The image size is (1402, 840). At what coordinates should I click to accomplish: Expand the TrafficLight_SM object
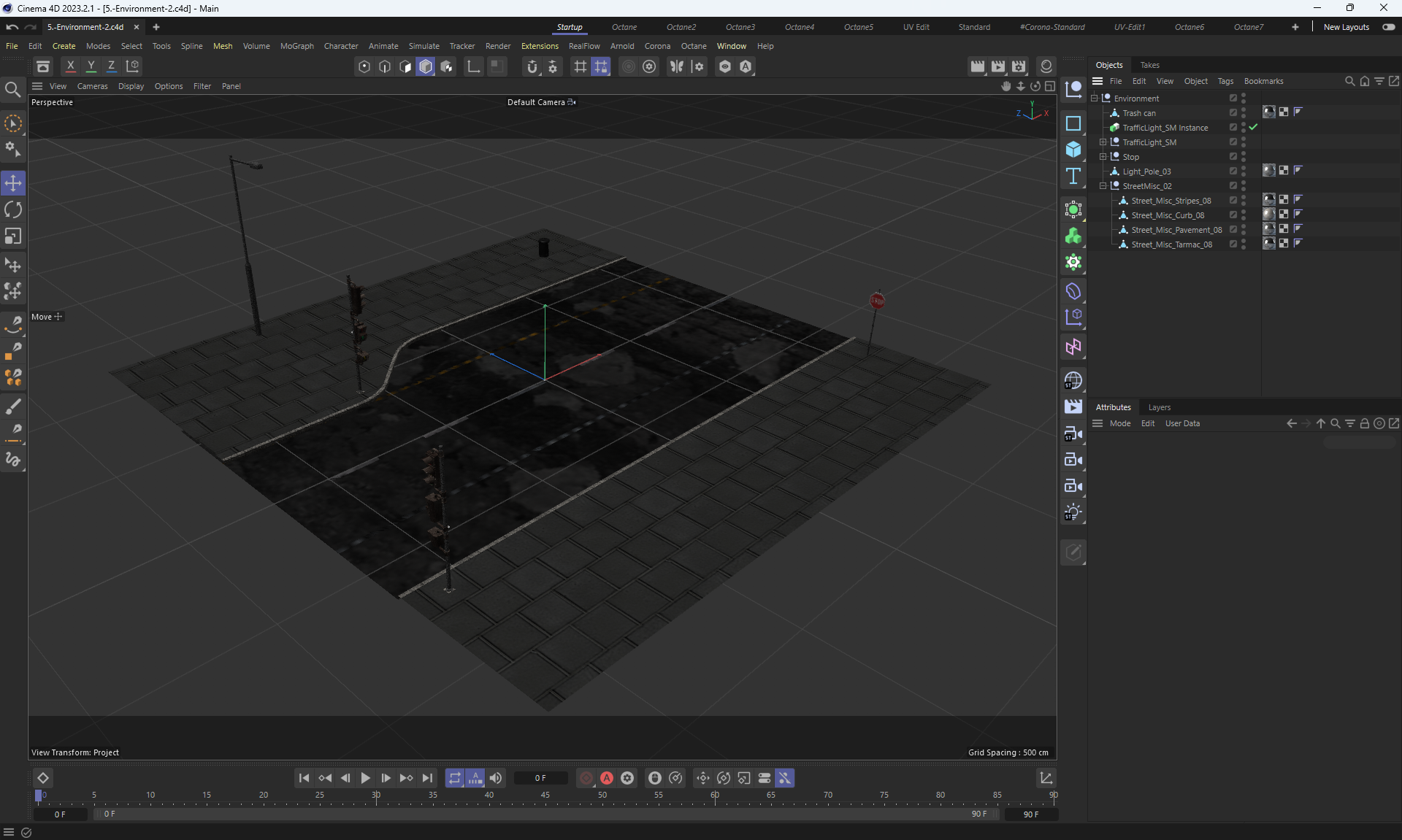[x=1103, y=142]
